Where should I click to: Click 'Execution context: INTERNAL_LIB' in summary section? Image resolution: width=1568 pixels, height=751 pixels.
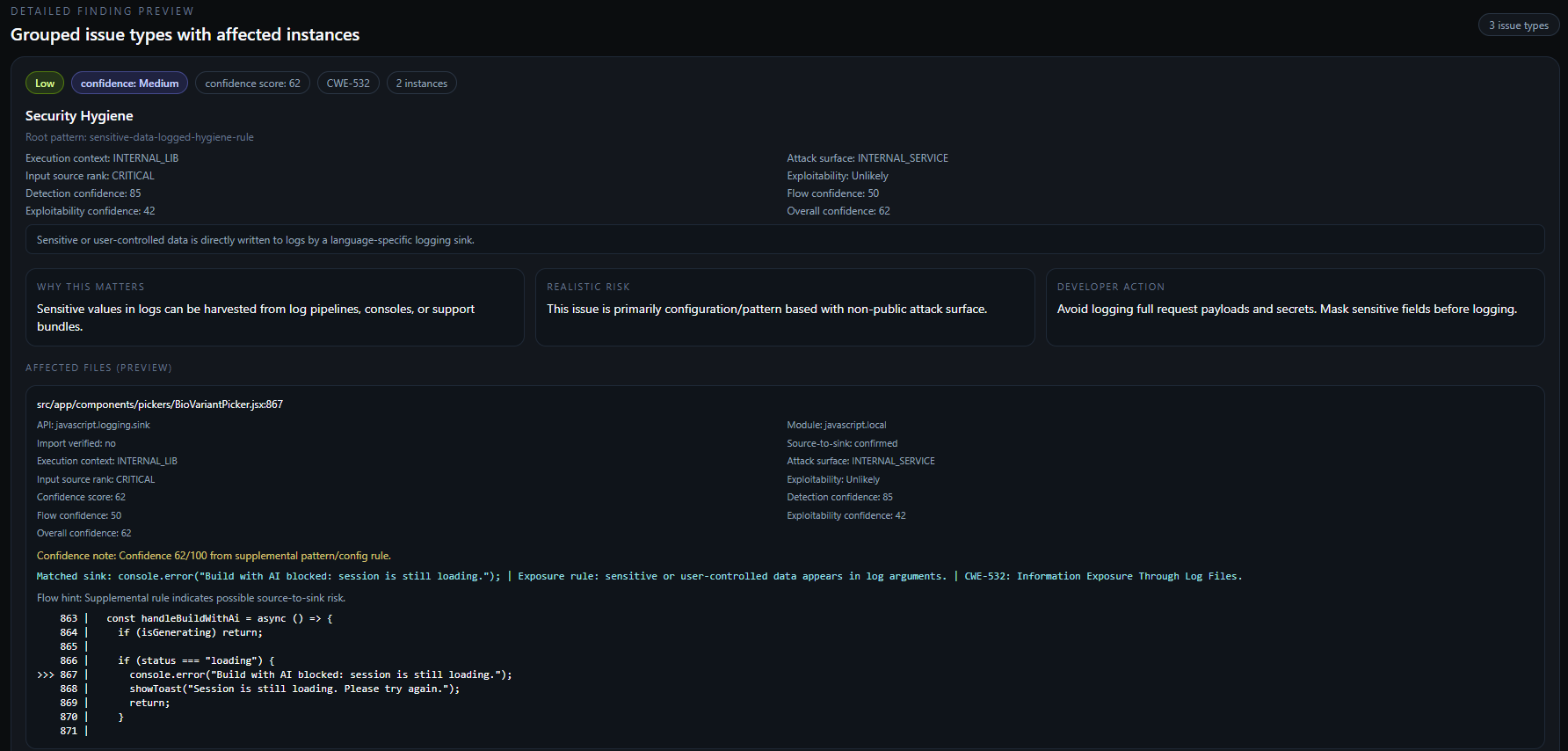(102, 158)
